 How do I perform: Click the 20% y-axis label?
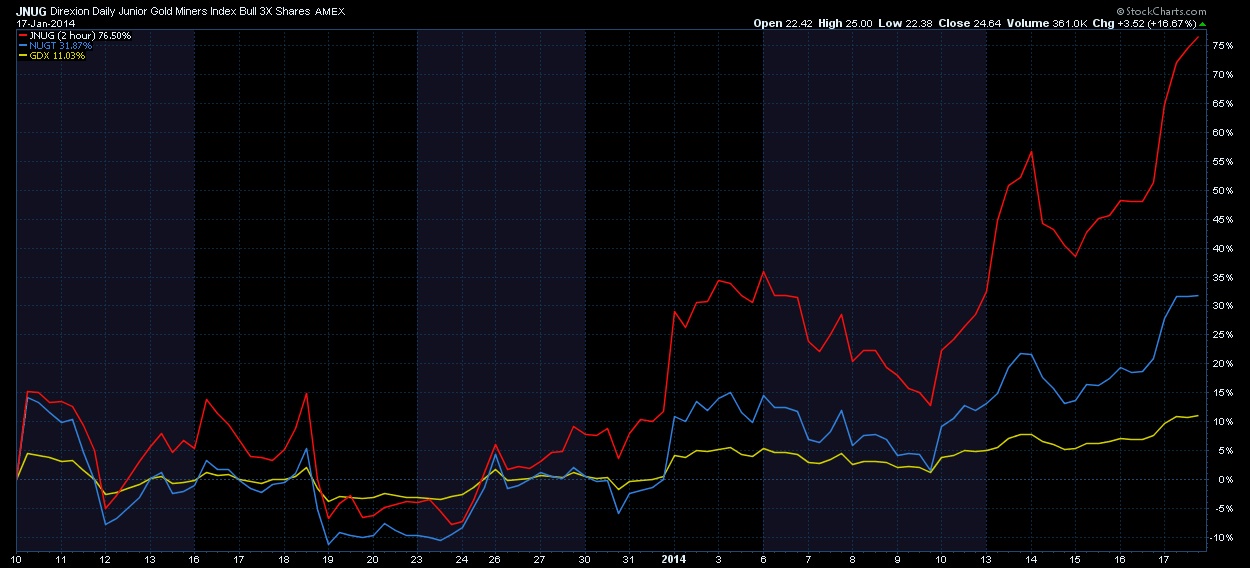1222,364
